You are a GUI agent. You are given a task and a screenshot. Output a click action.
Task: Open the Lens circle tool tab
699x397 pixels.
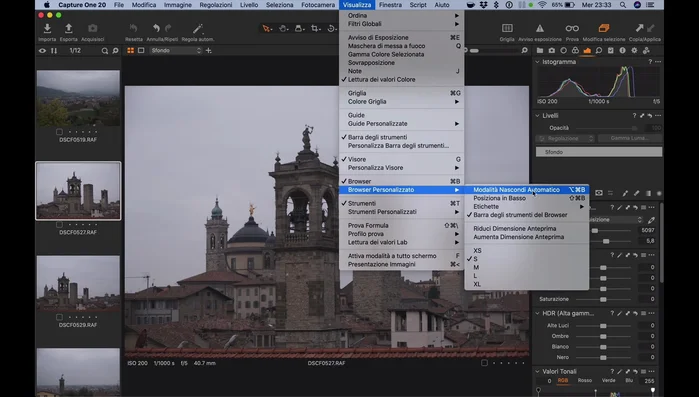tap(563, 51)
